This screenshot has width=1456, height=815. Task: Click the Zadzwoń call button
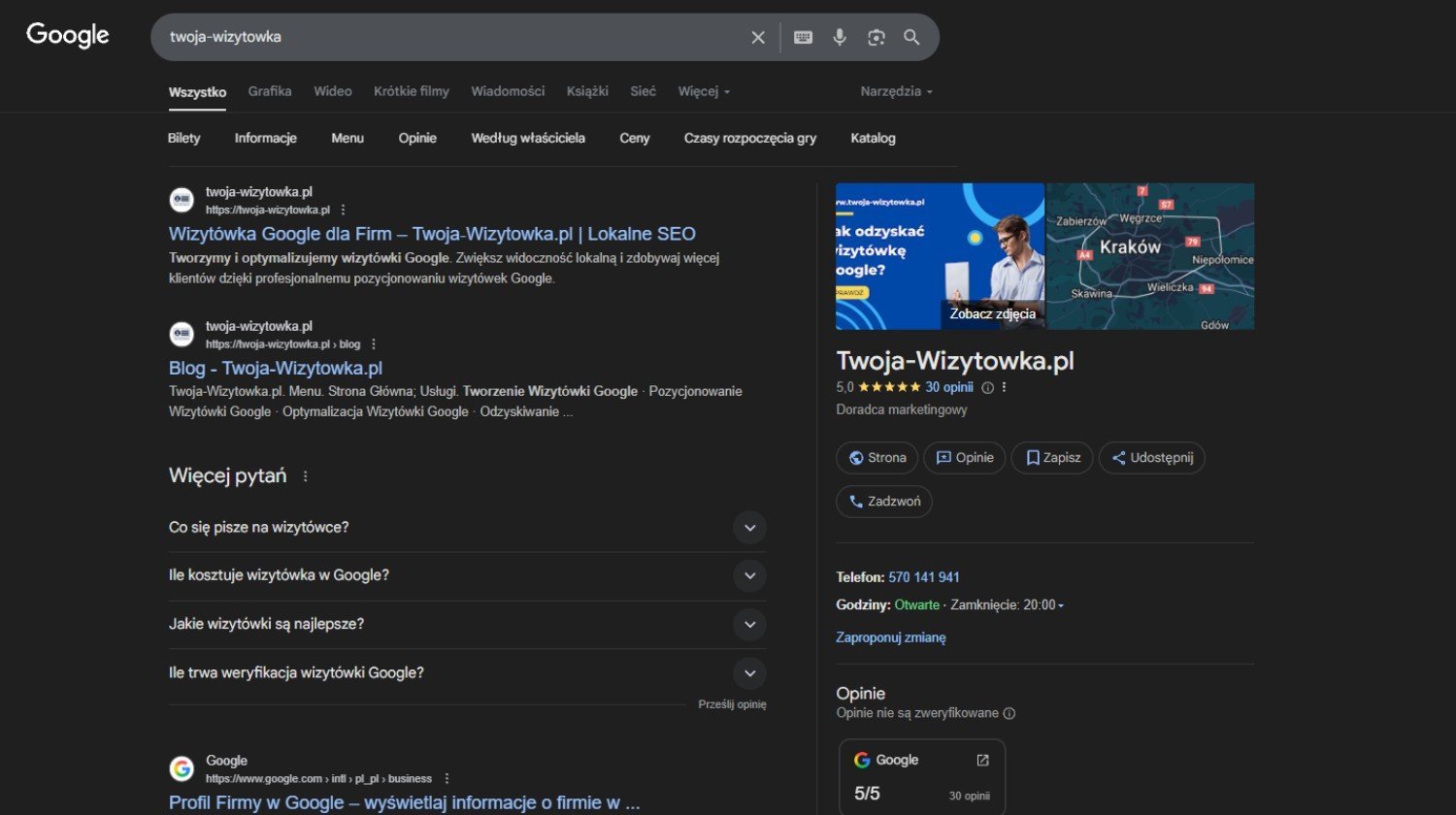(884, 502)
